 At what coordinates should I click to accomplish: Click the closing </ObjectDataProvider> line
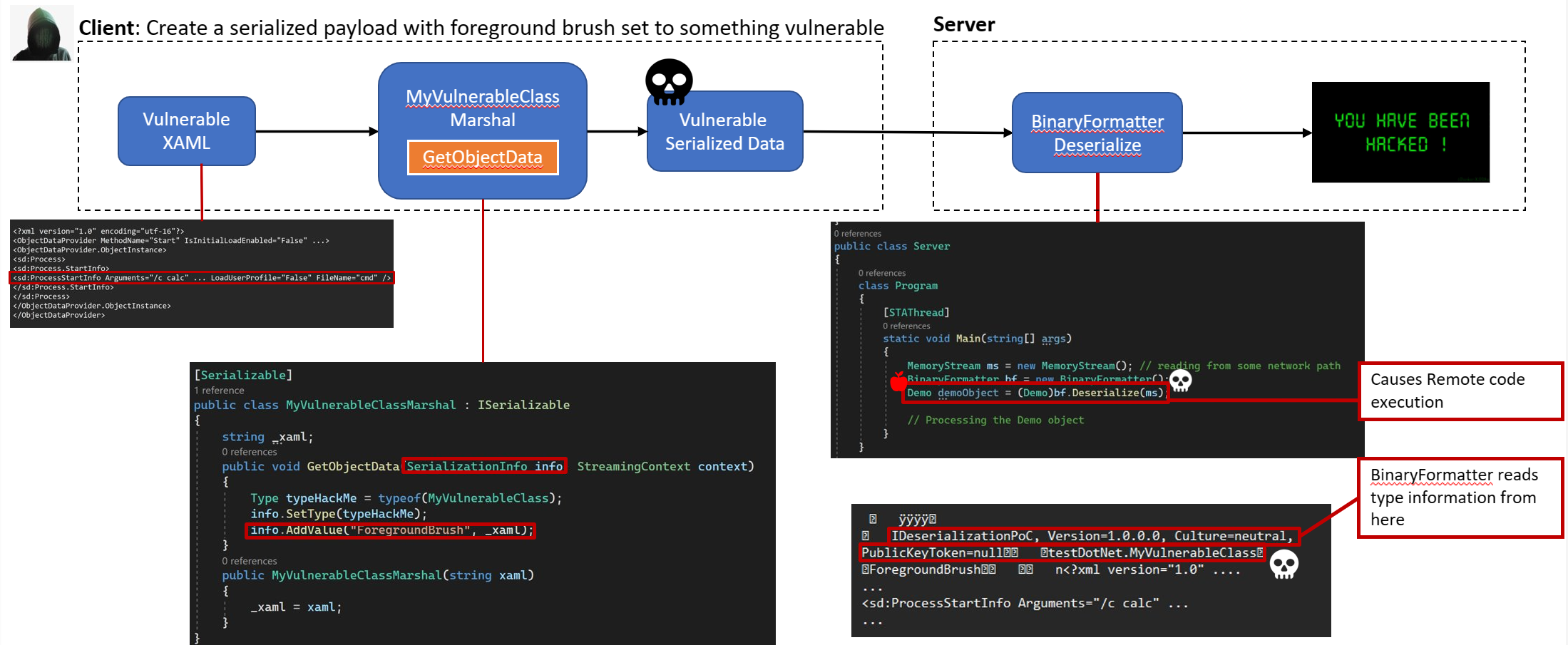click(58, 314)
